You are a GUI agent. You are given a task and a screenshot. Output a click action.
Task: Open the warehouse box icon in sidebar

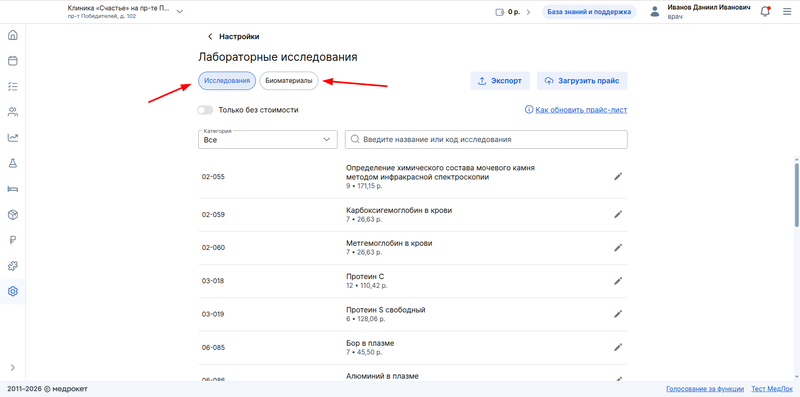click(x=13, y=214)
